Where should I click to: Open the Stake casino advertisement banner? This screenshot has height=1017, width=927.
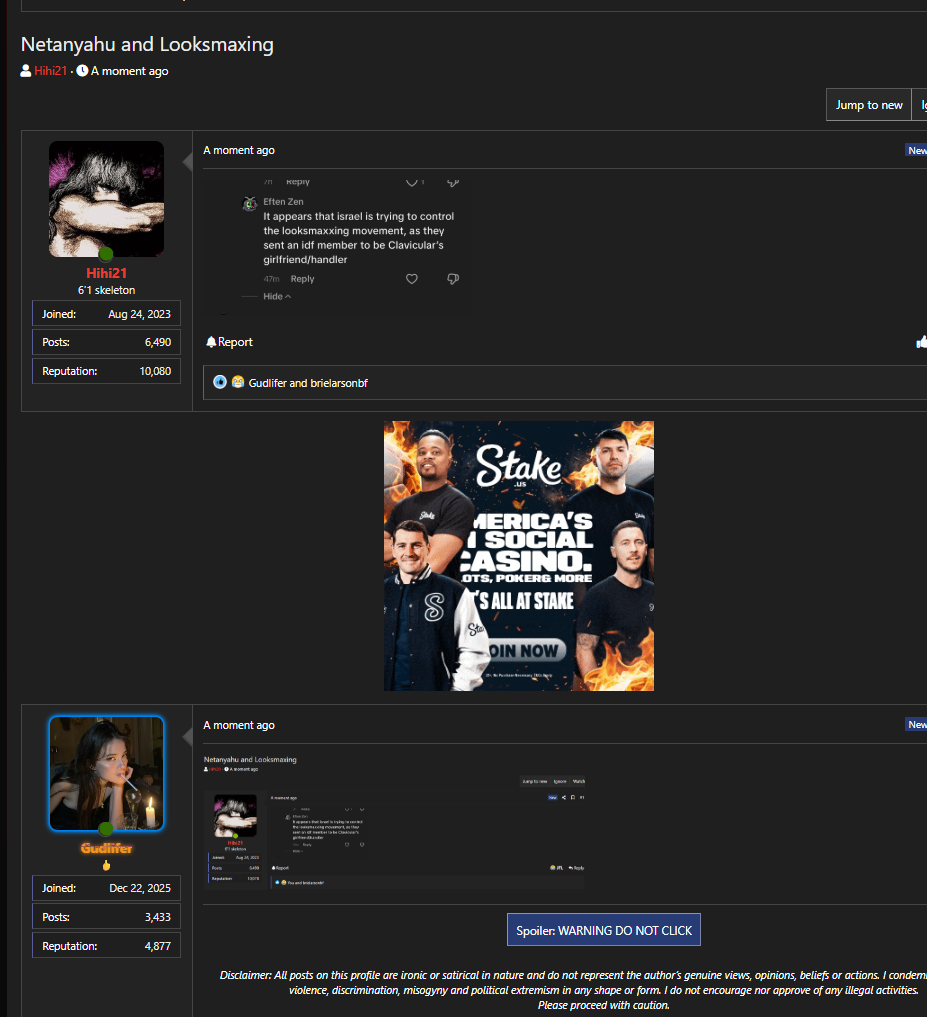519,556
